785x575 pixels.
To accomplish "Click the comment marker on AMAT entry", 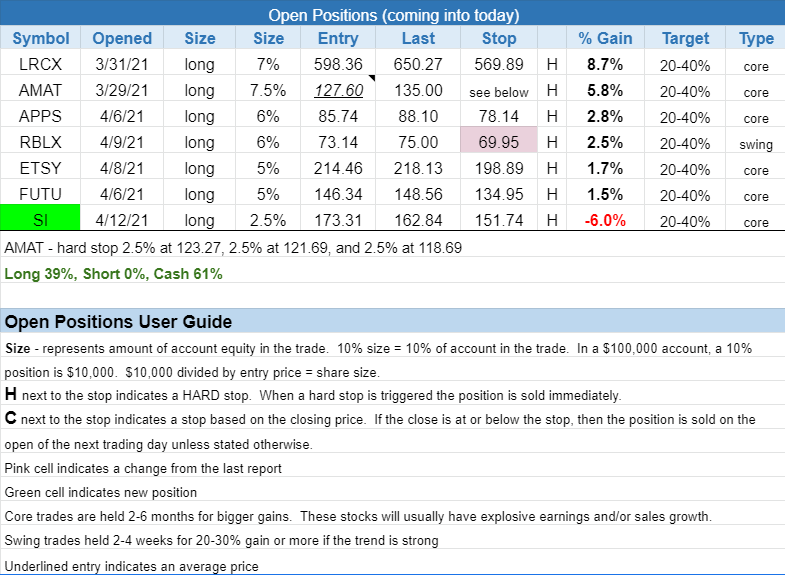I will pos(372,78).
